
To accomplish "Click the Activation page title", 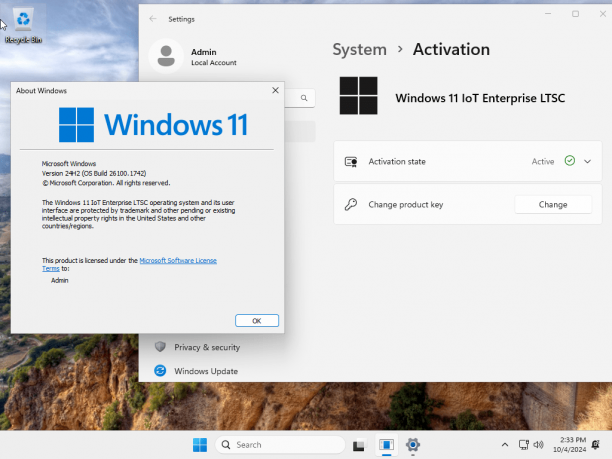I will [x=451, y=50].
